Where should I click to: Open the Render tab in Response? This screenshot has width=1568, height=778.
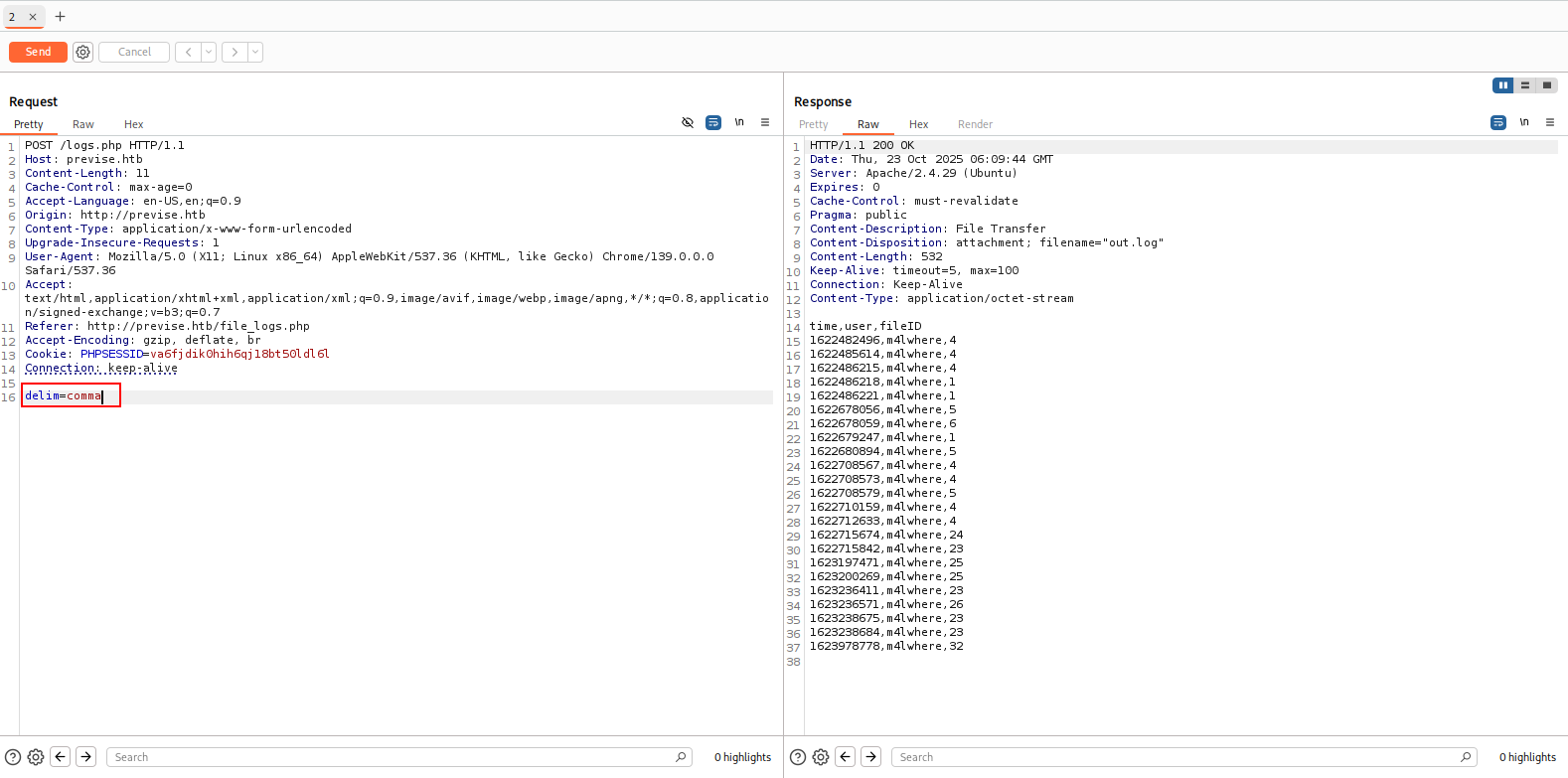(975, 124)
